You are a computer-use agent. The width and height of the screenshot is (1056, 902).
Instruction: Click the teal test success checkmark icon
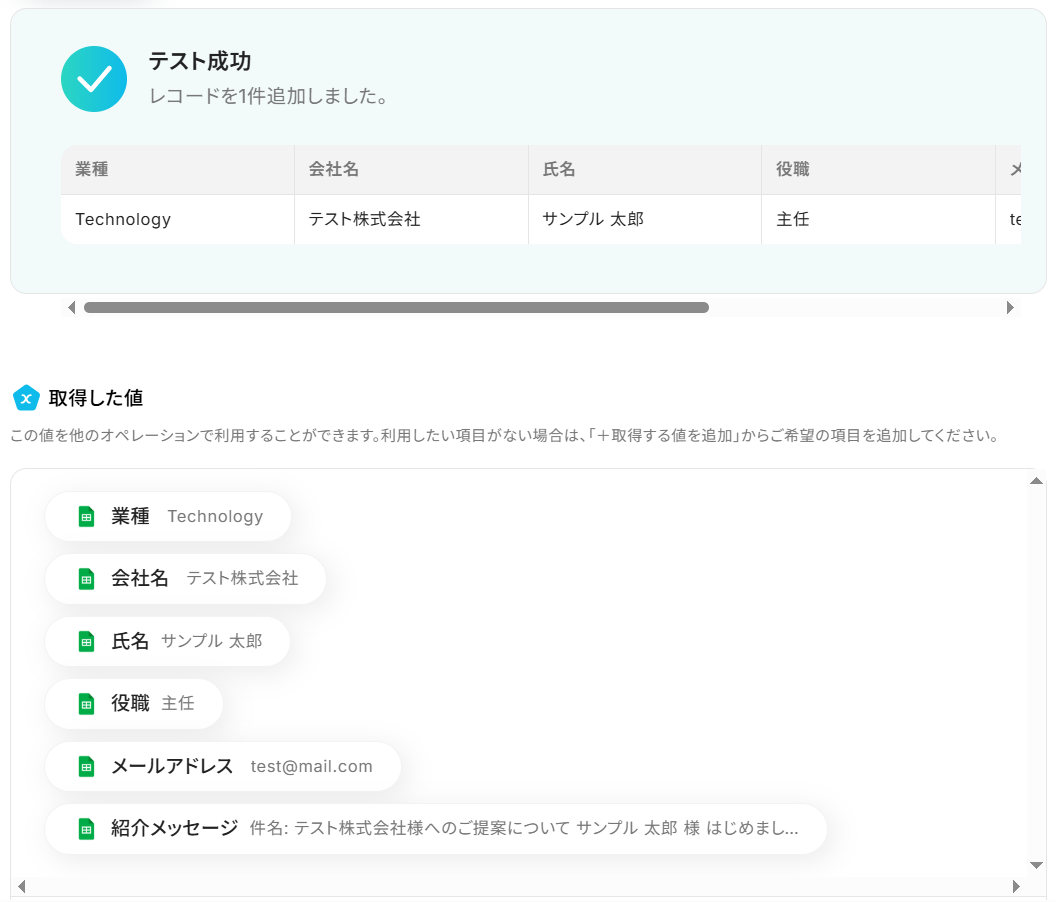tap(94, 79)
